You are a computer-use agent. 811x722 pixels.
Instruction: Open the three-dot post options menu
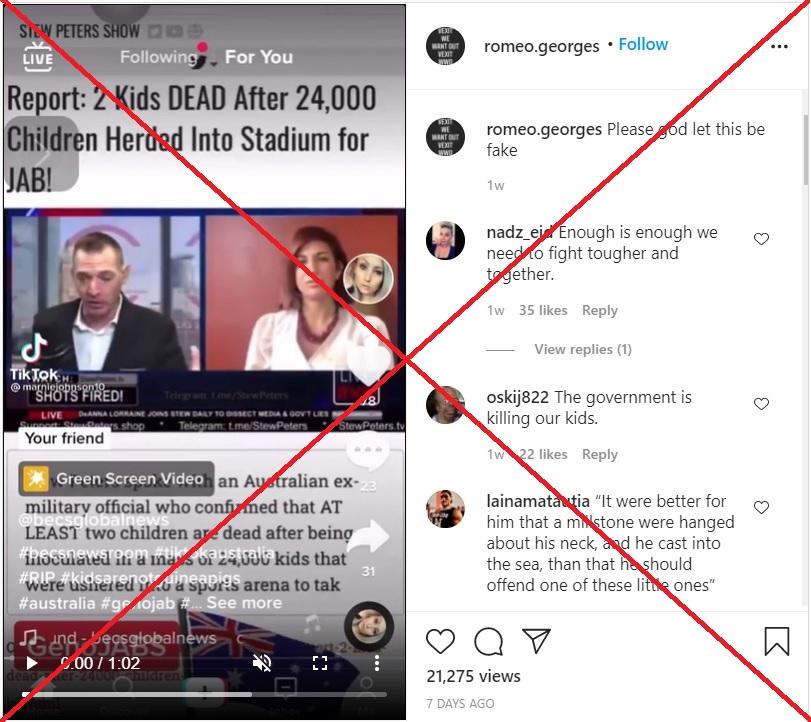779,47
